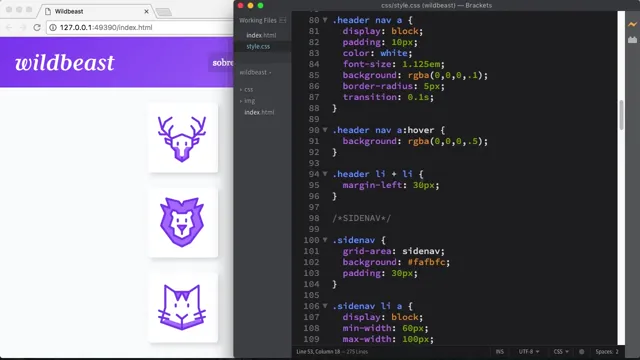Image resolution: width=640 pixels, height=360 pixels.
Task: Open the CSS language mode dropdown
Action: [561, 351]
